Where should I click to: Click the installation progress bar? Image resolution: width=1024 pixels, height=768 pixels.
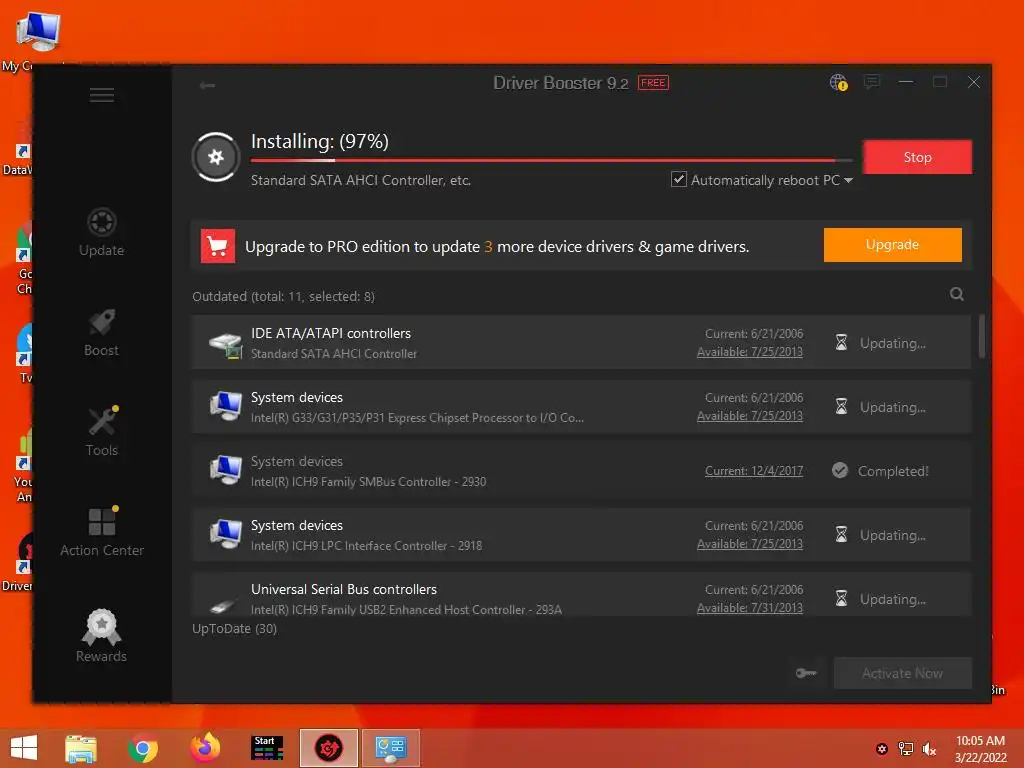click(551, 160)
